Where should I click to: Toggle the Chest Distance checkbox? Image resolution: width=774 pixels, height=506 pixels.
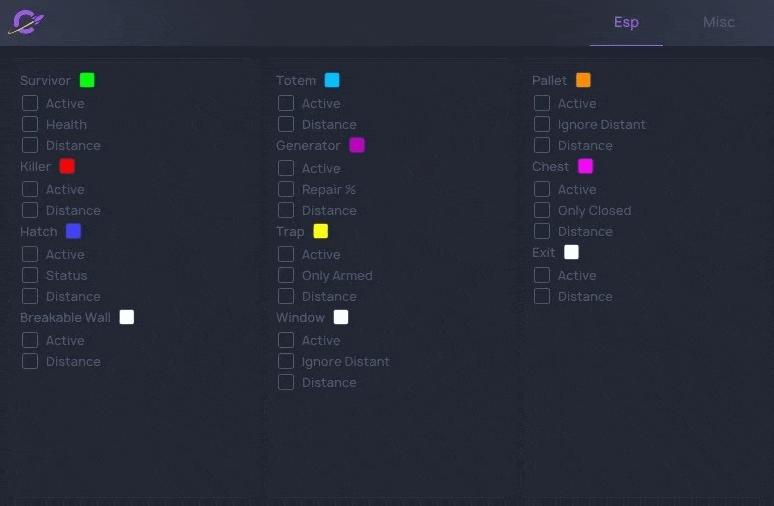click(x=542, y=231)
